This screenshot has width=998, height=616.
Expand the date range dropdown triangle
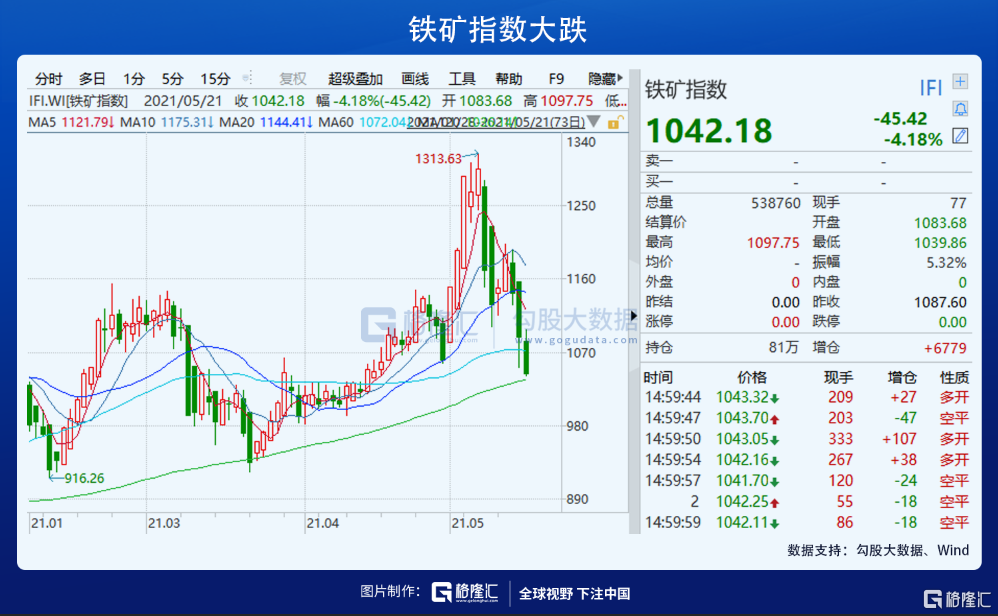click(595, 122)
